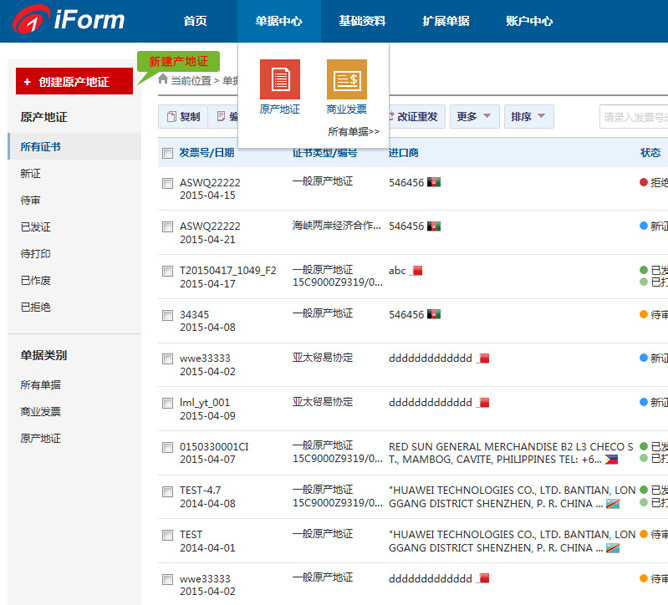The height and width of the screenshot is (605, 668).
Task: Click the 改证重发 toolbar button
Action: [x=411, y=117]
